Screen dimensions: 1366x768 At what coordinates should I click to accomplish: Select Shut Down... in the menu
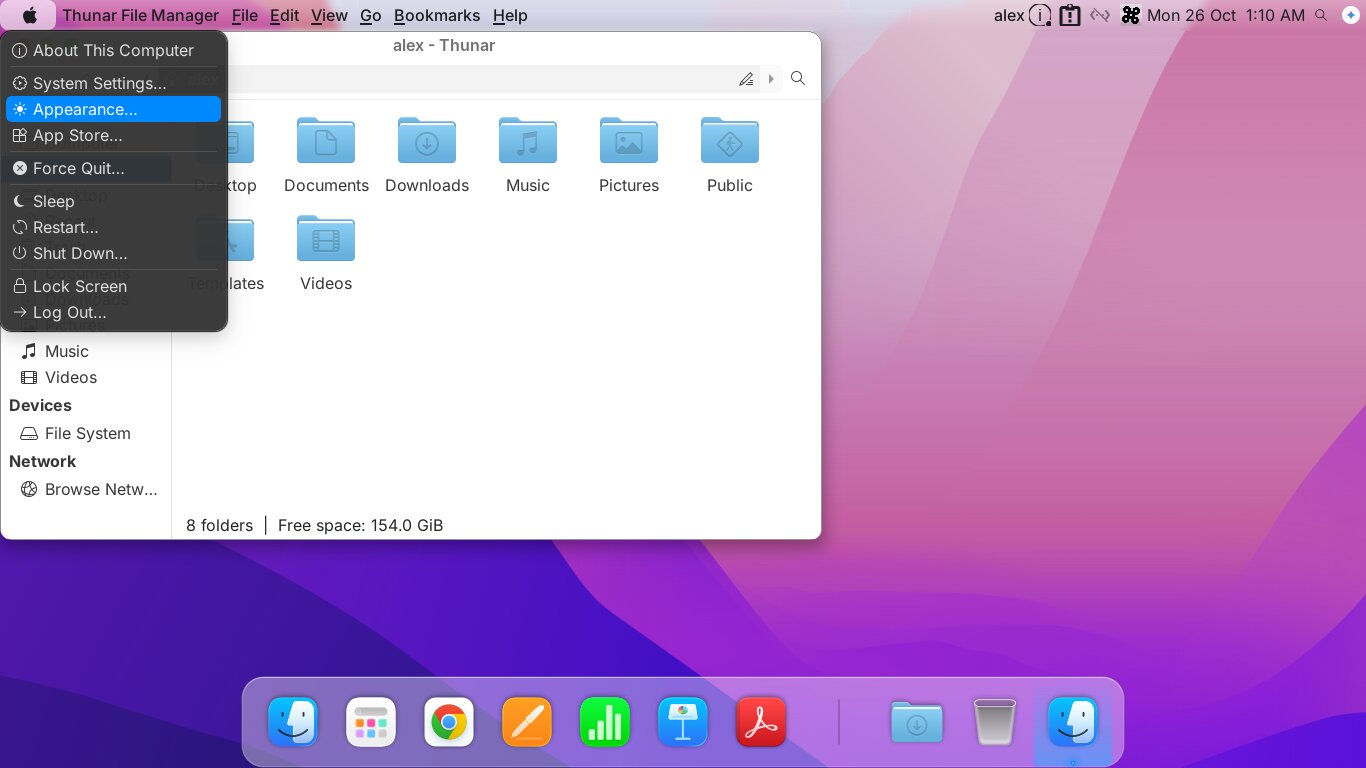(x=113, y=253)
